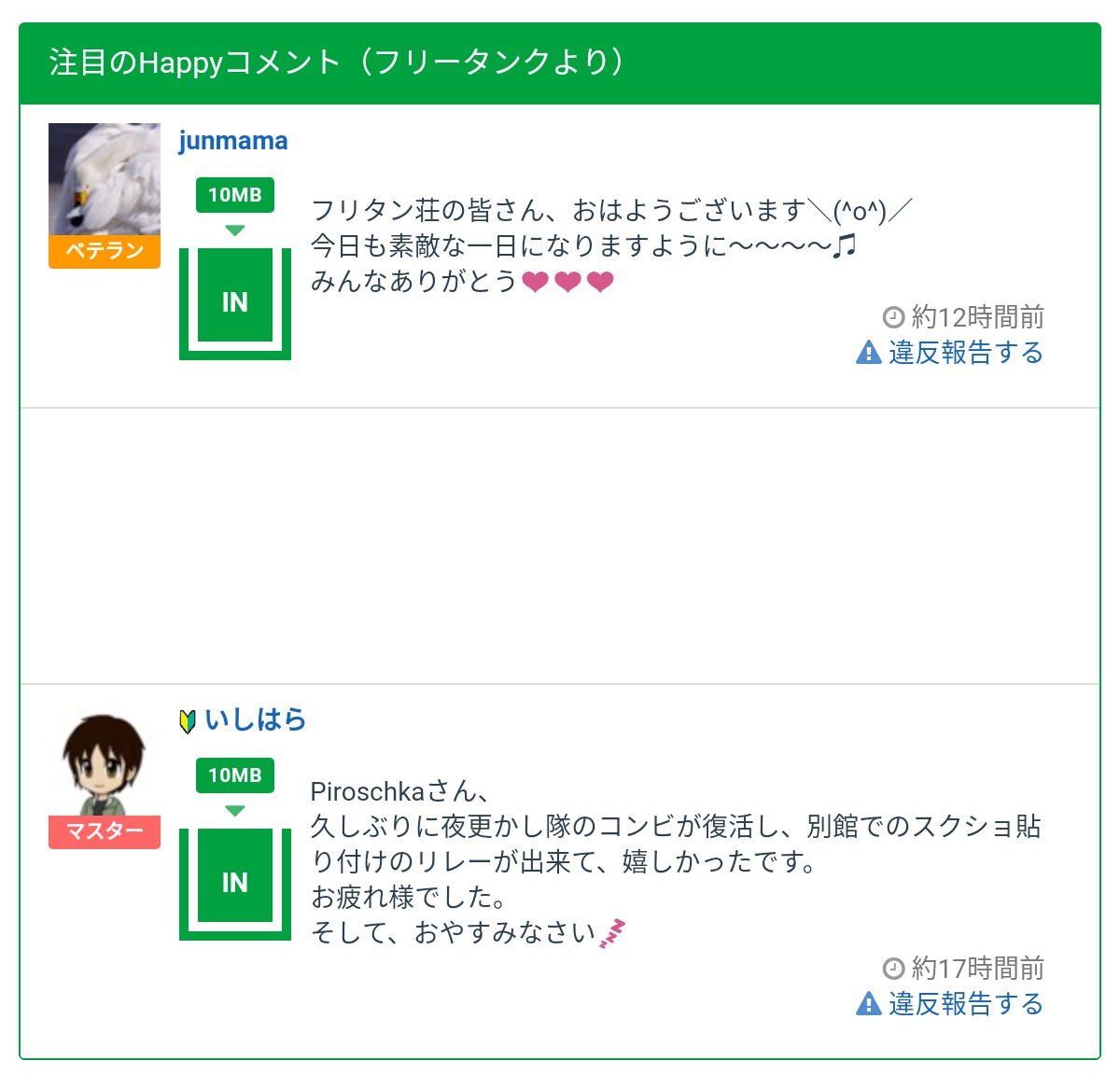Click the 注目のHappyコメント header title
The image size is (1120, 1075).
coord(337,63)
